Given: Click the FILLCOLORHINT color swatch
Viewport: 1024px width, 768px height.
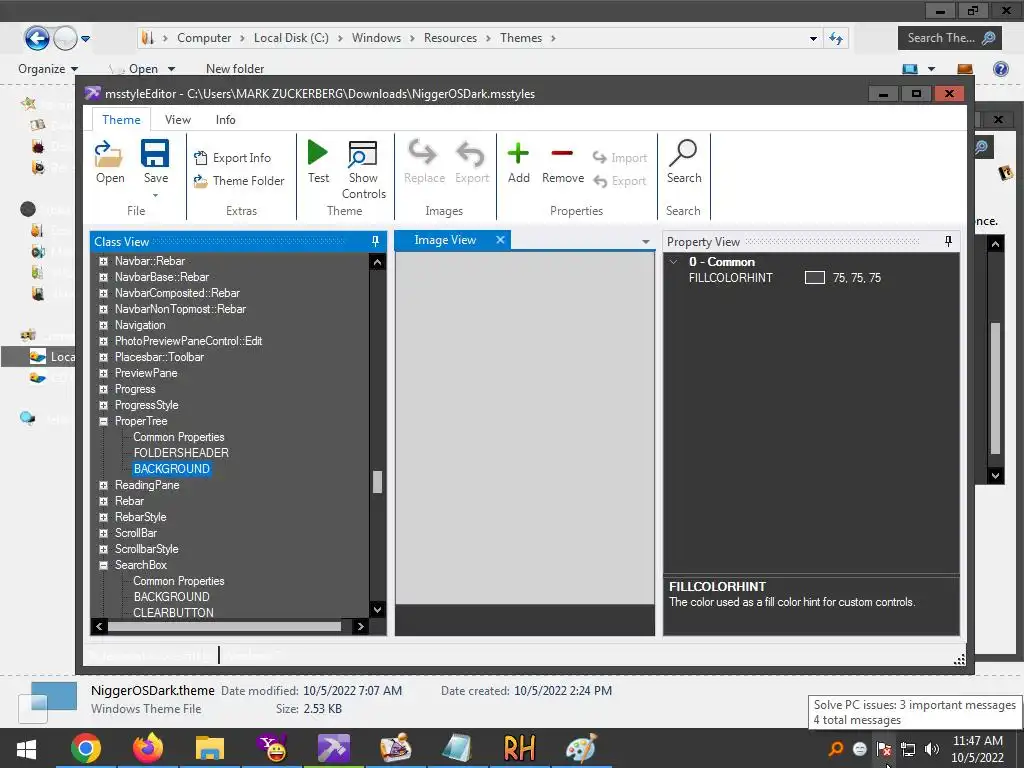Looking at the screenshot, I should pos(814,278).
